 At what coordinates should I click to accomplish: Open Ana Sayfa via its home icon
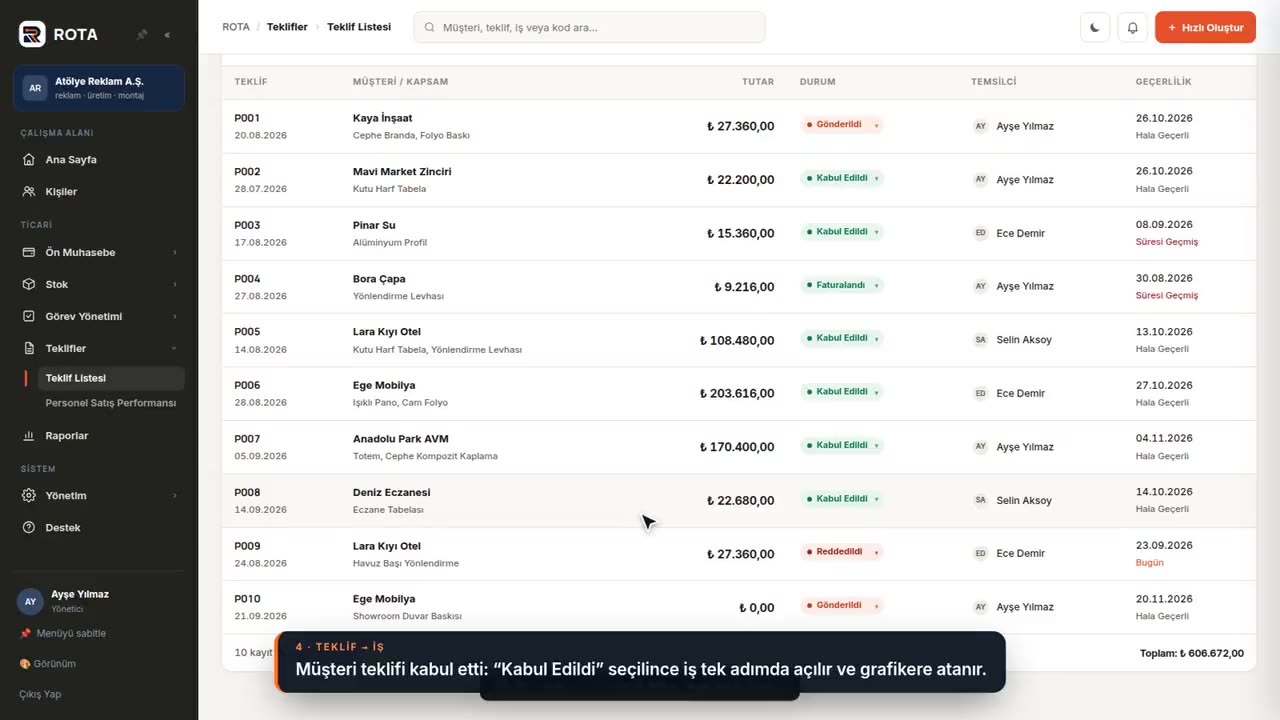pos(29,160)
